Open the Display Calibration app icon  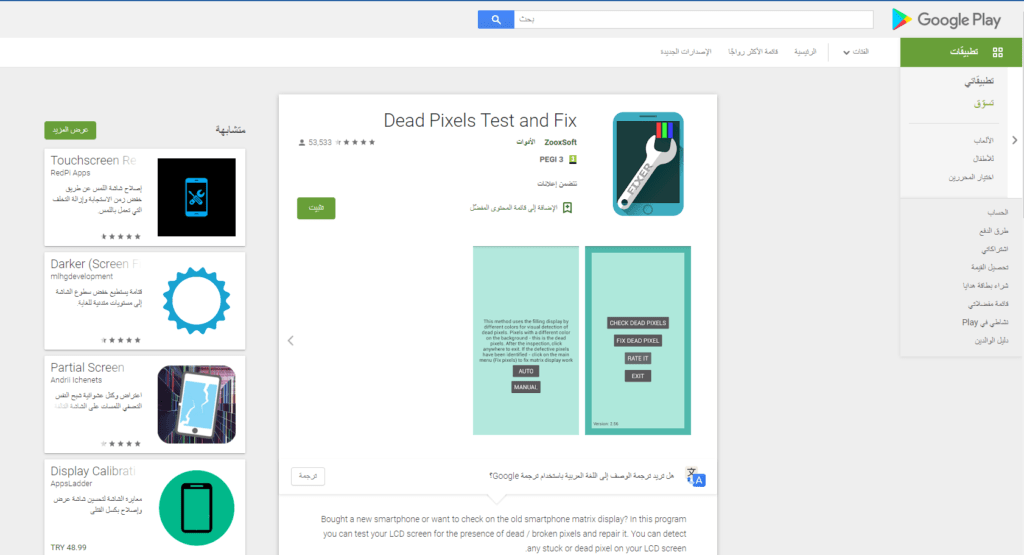[197, 505]
